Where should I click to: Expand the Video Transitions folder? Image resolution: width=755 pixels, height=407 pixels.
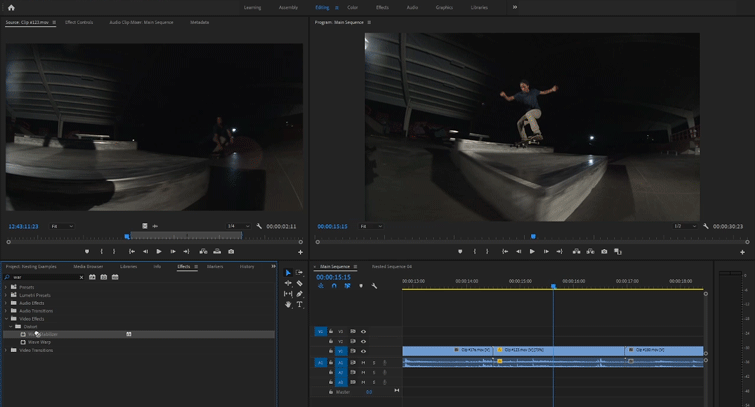pos(6,350)
